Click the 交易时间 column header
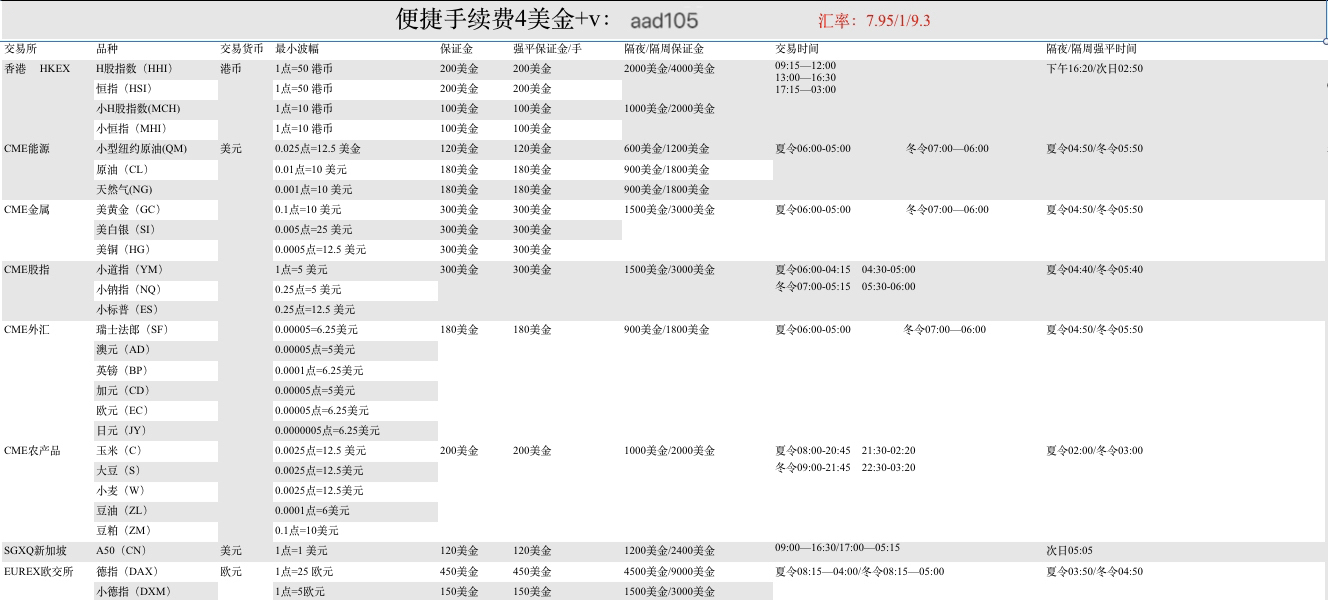1328x600 pixels. pyautogui.click(x=797, y=48)
